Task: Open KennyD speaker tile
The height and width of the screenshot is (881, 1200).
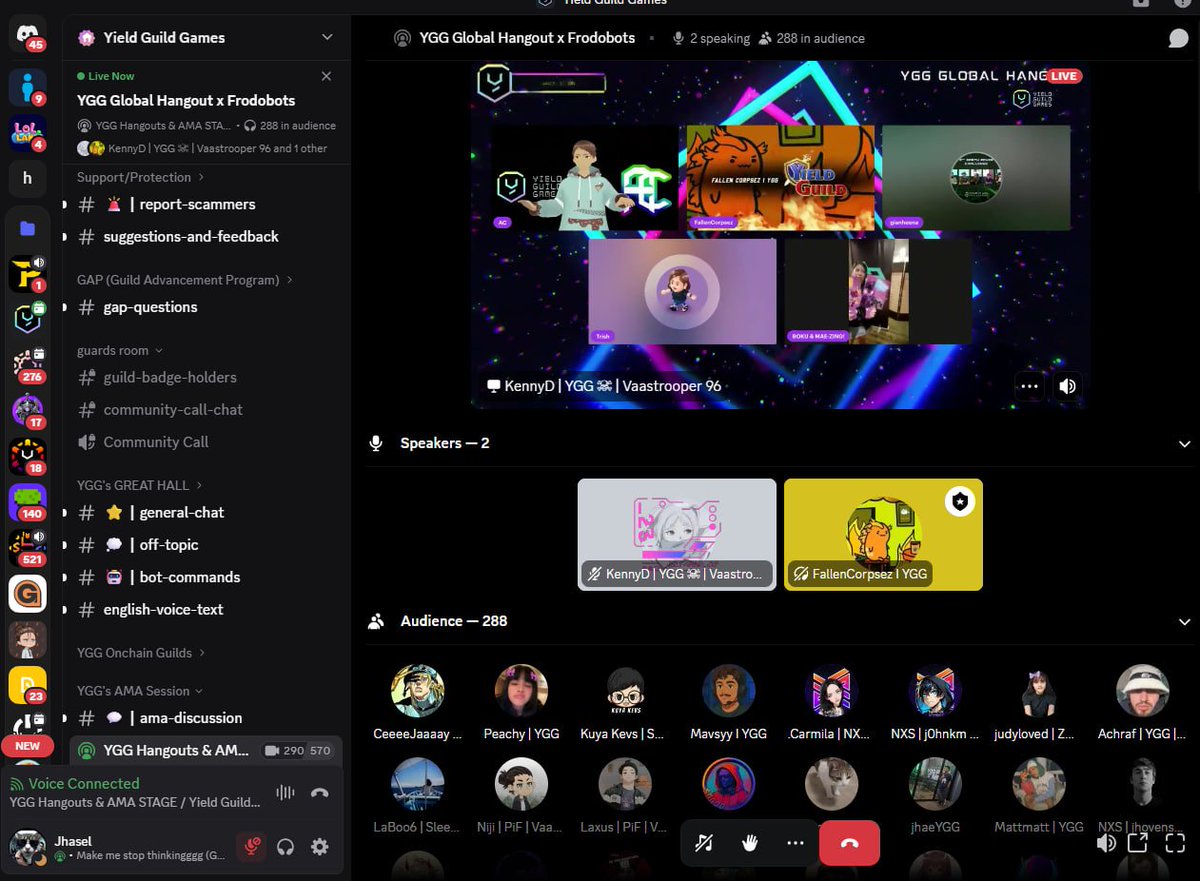Action: click(x=677, y=535)
